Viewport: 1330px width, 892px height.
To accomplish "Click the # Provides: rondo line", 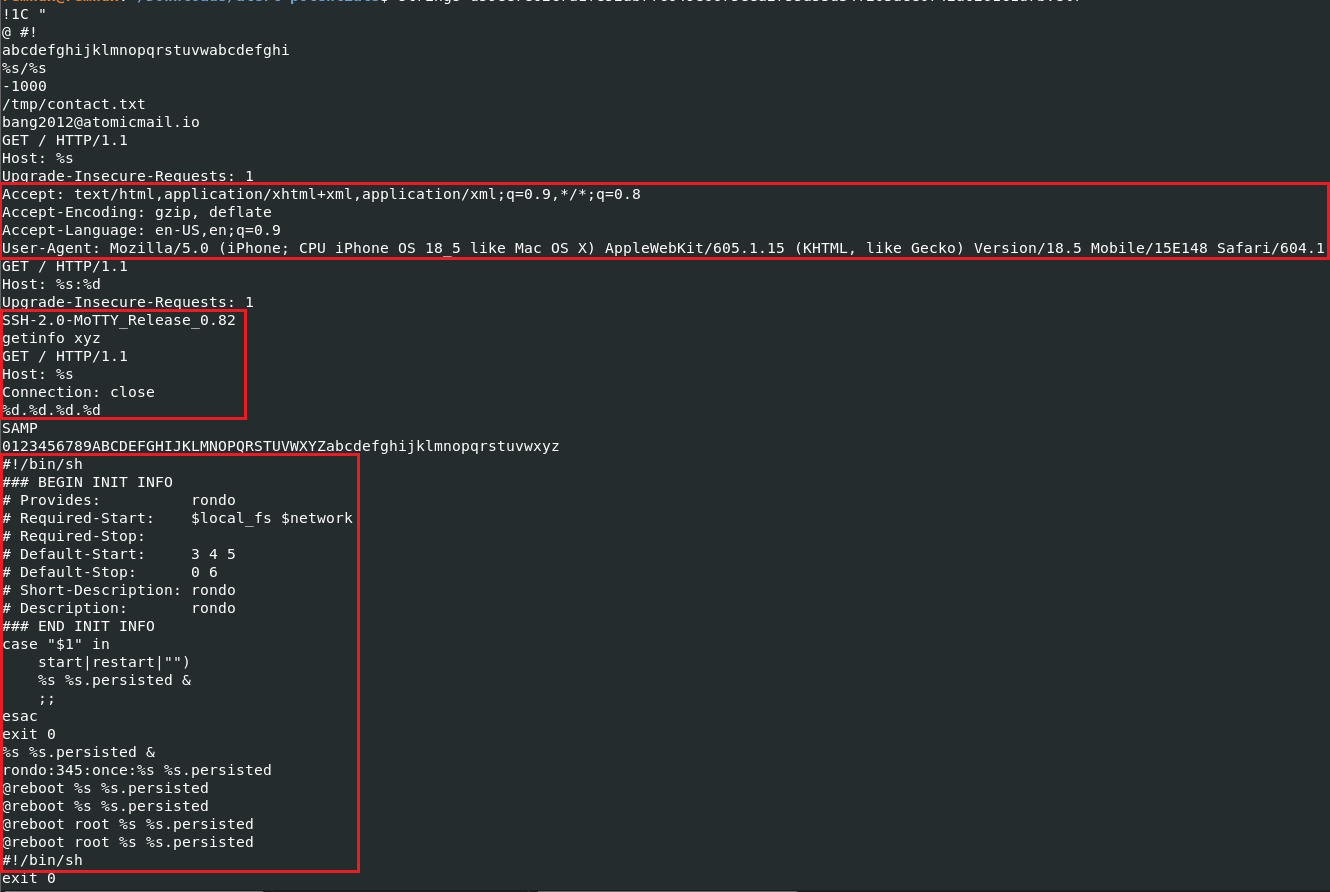I will (x=119, y=500).
